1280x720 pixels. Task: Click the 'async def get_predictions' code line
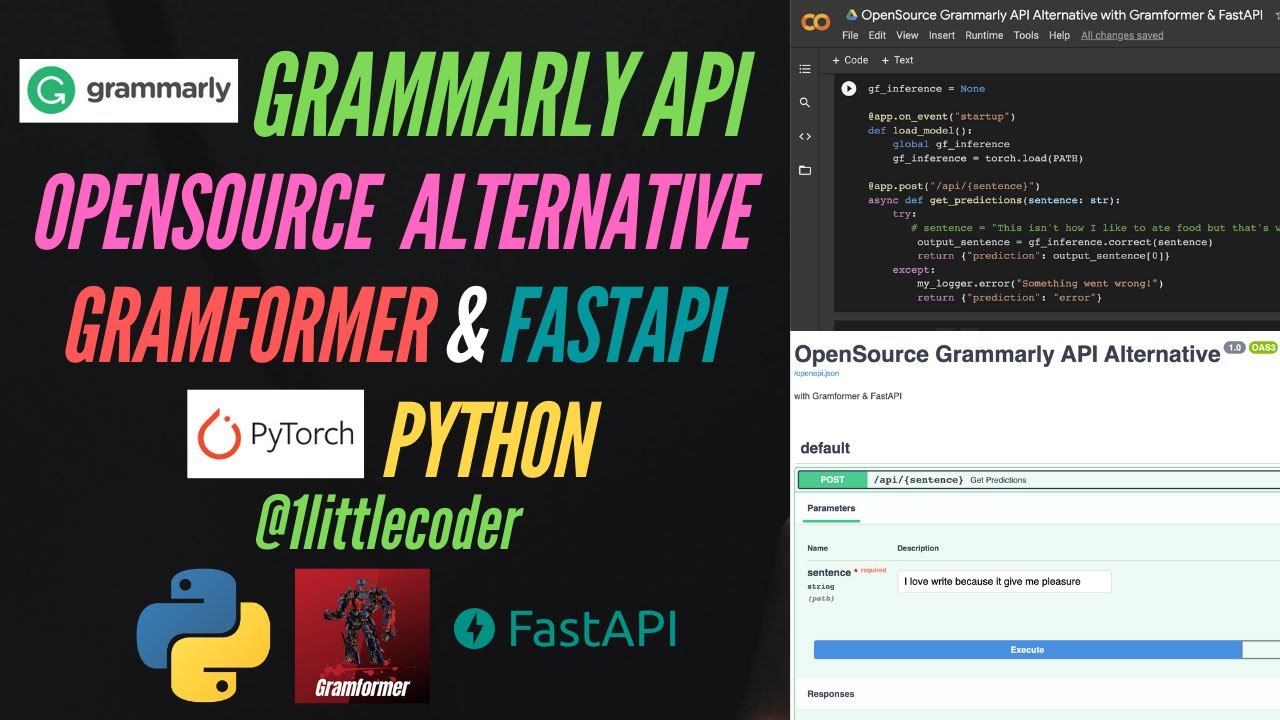(994, 201)
